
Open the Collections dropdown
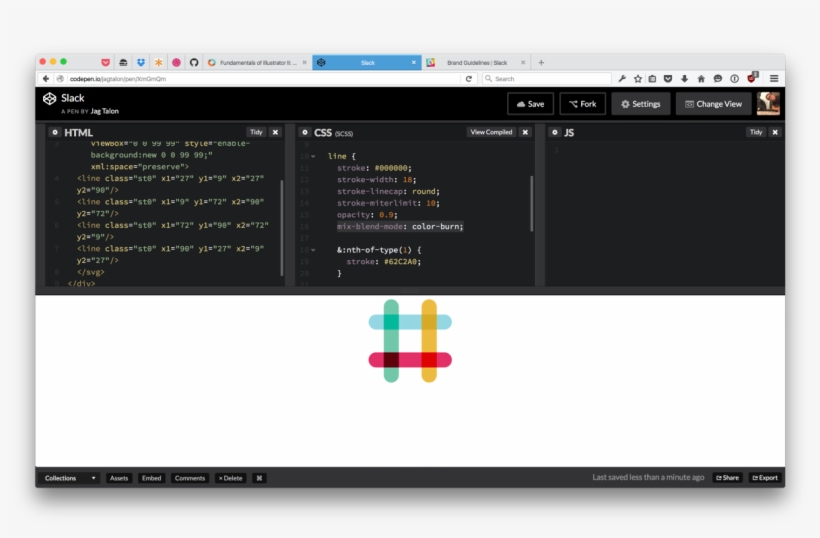70,478
